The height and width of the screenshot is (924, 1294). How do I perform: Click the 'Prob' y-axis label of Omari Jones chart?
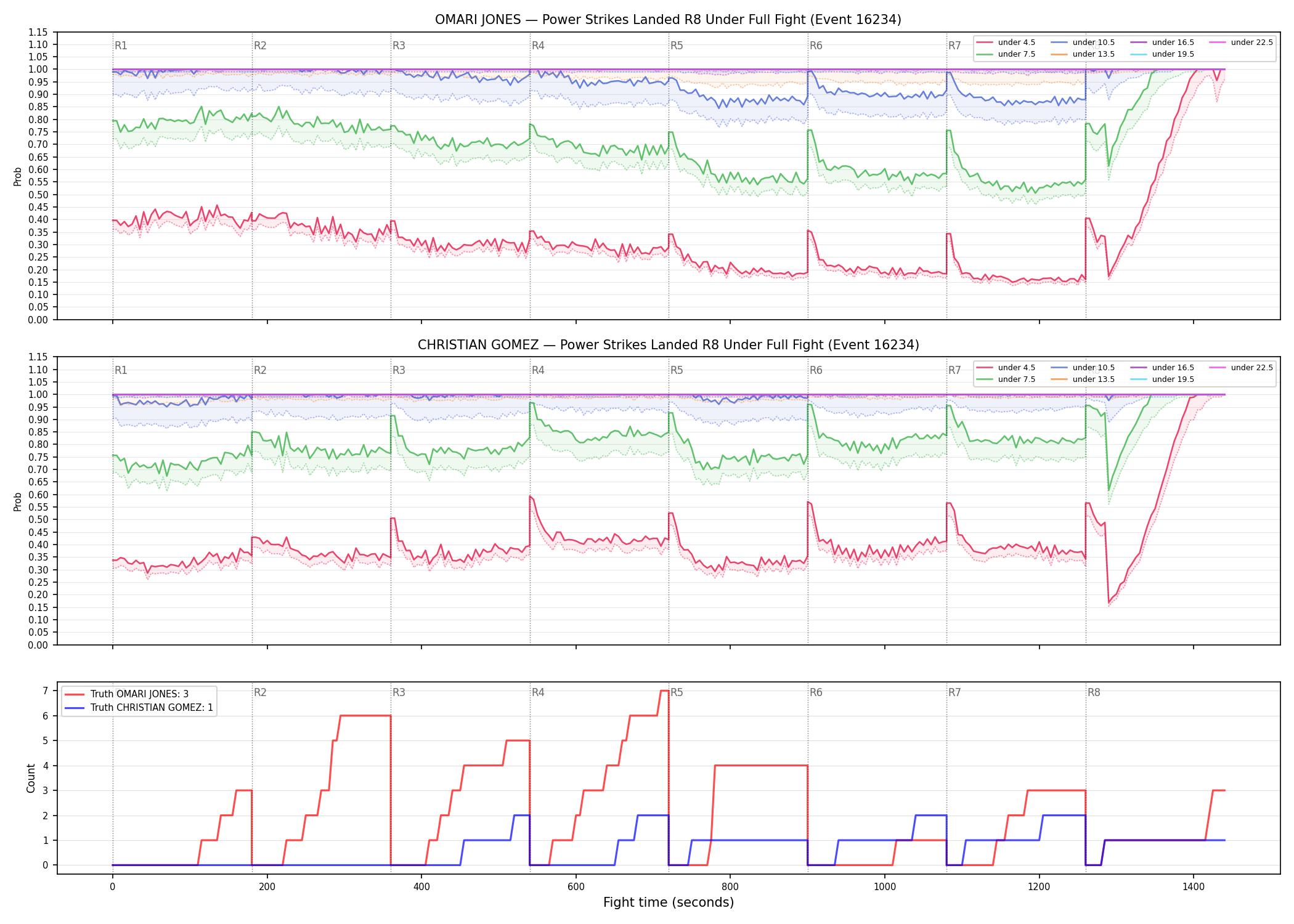[18, 176]
